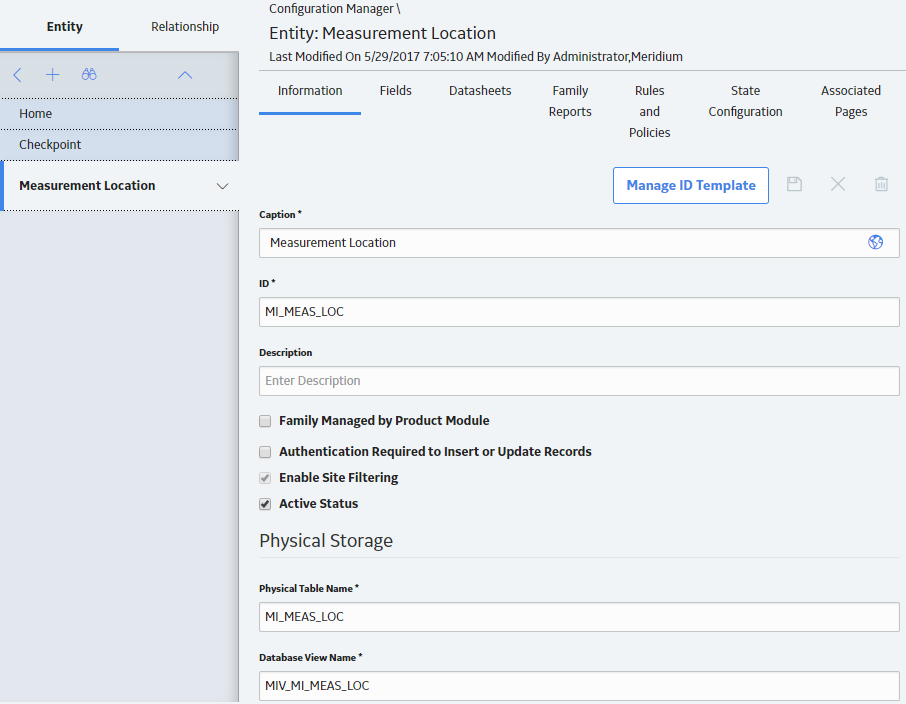Click the trash delete icon
This screenshot has height=704, width=906.
pos(881,184)
